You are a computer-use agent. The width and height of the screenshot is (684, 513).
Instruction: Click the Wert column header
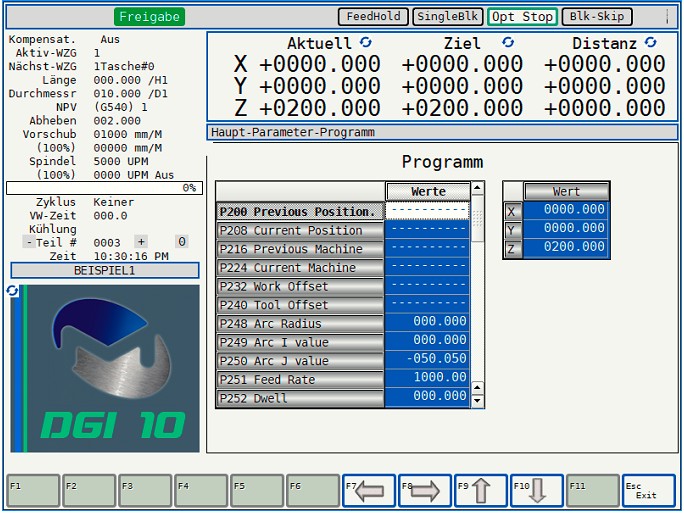point(566,192)
